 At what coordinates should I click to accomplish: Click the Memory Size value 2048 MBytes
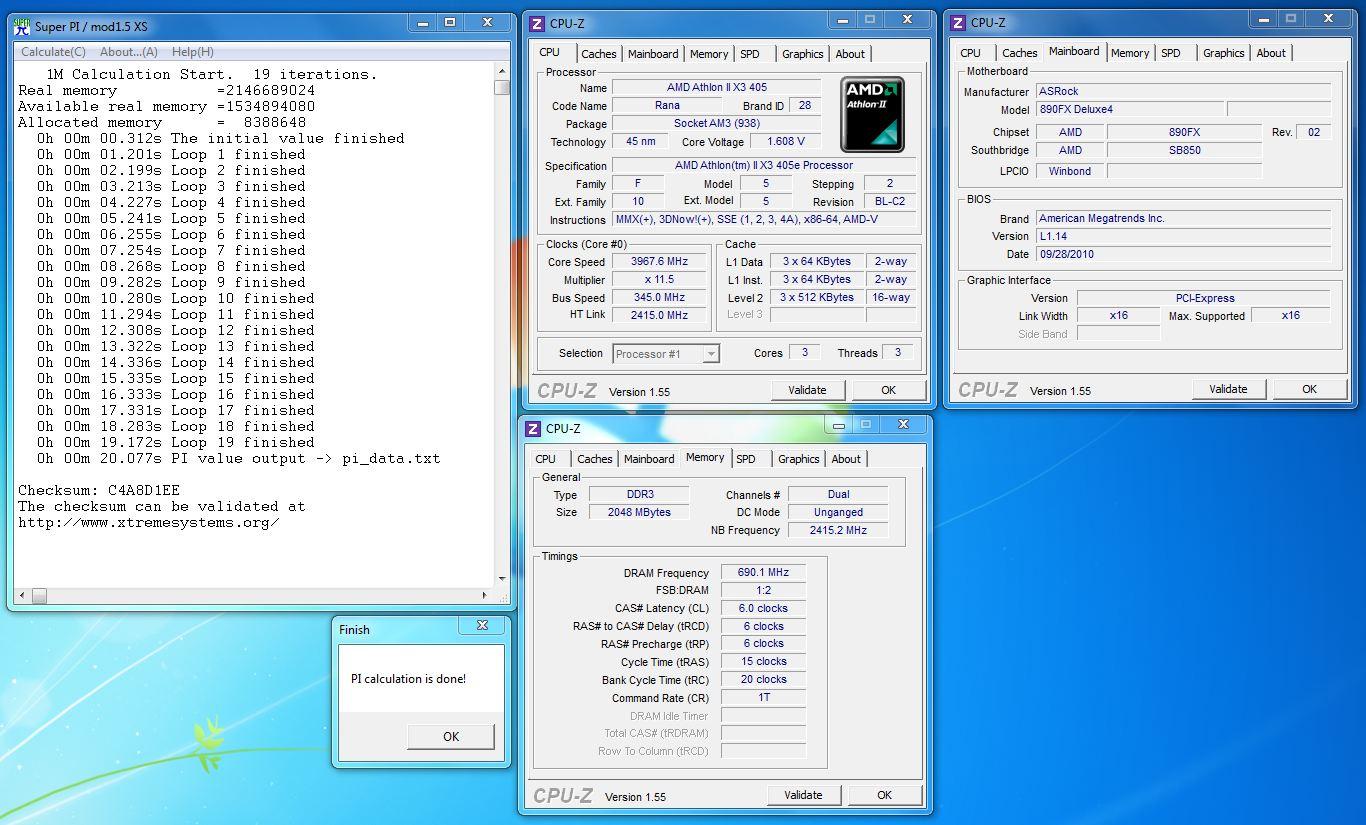coord(639,512)
